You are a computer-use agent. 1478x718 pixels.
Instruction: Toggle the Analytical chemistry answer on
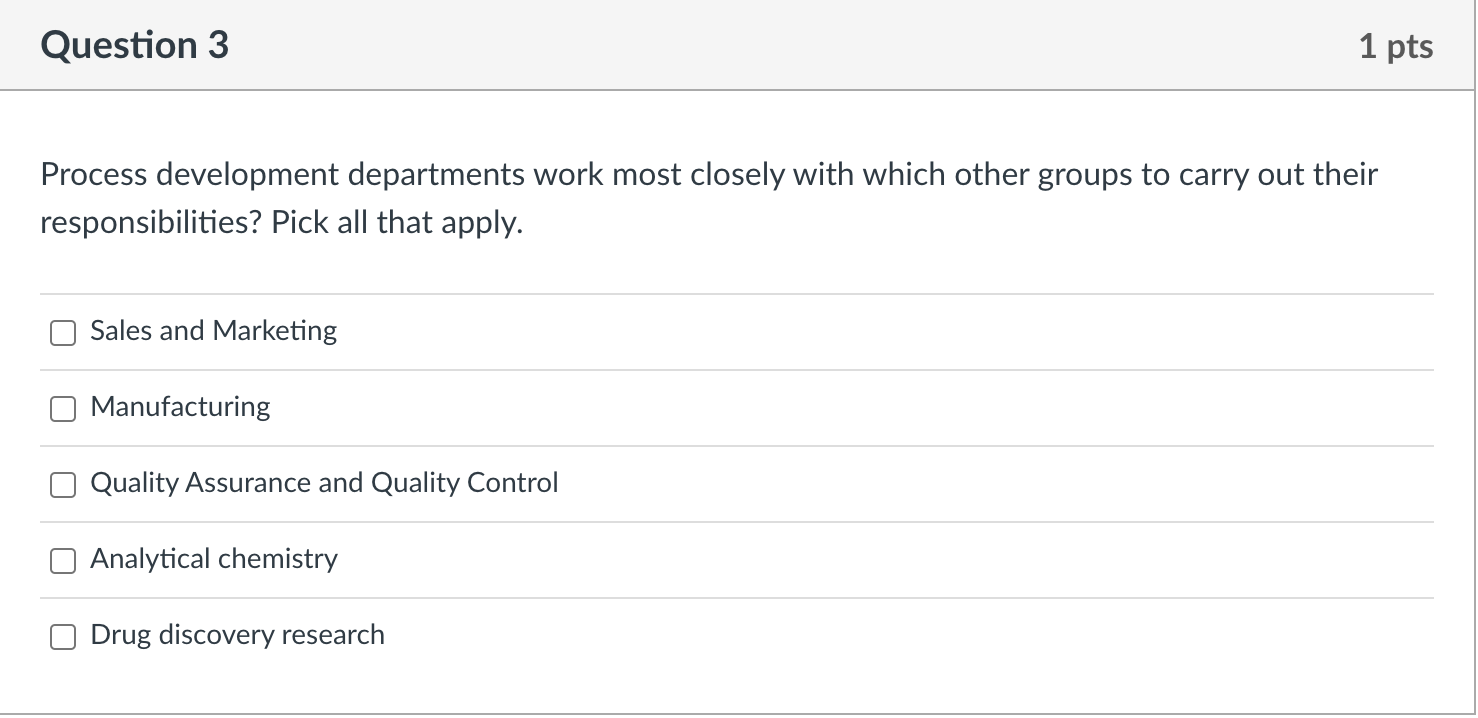(62, 560)
